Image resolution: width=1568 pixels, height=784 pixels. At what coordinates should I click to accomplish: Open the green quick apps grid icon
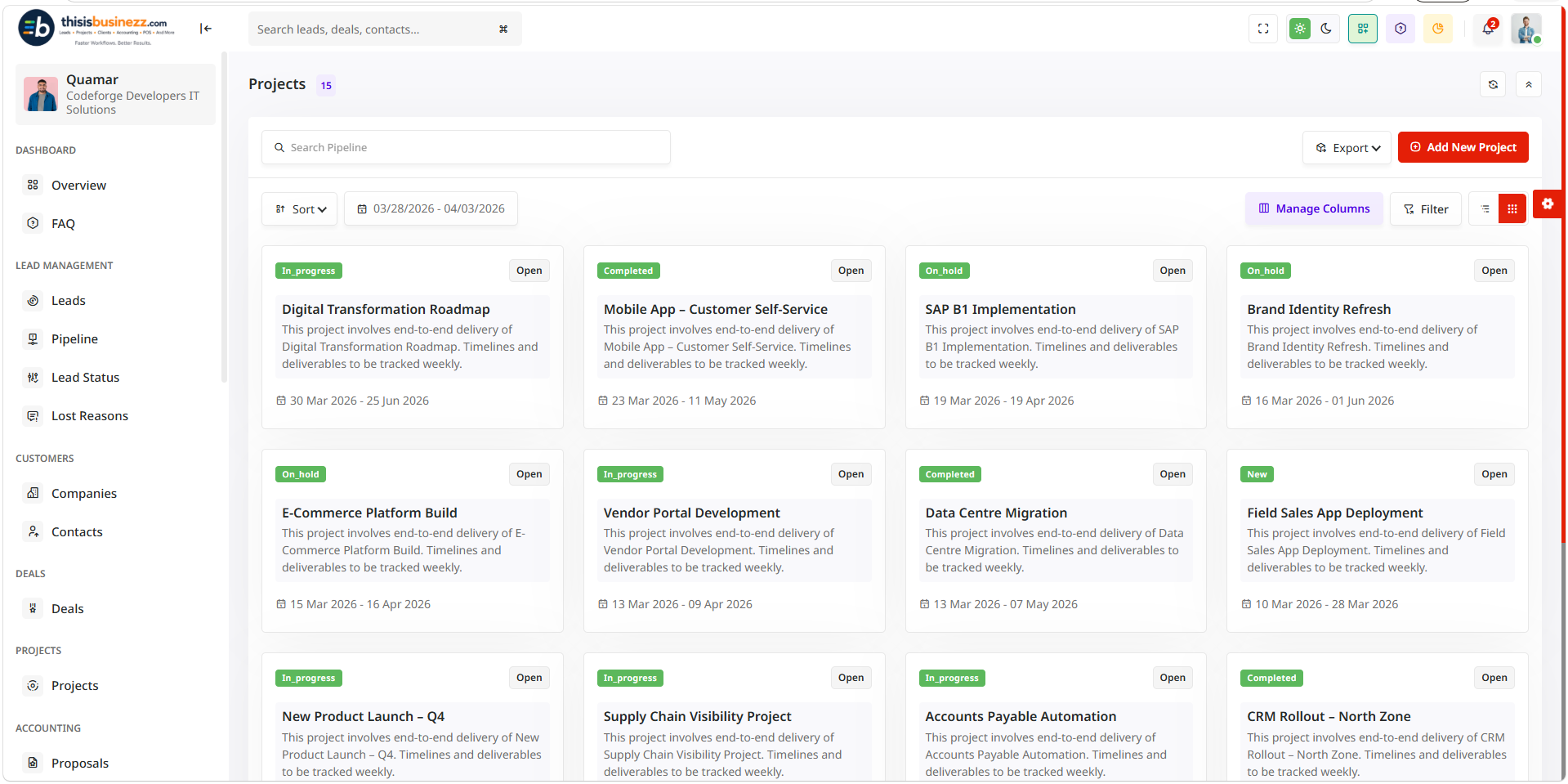pos(1363,29)
